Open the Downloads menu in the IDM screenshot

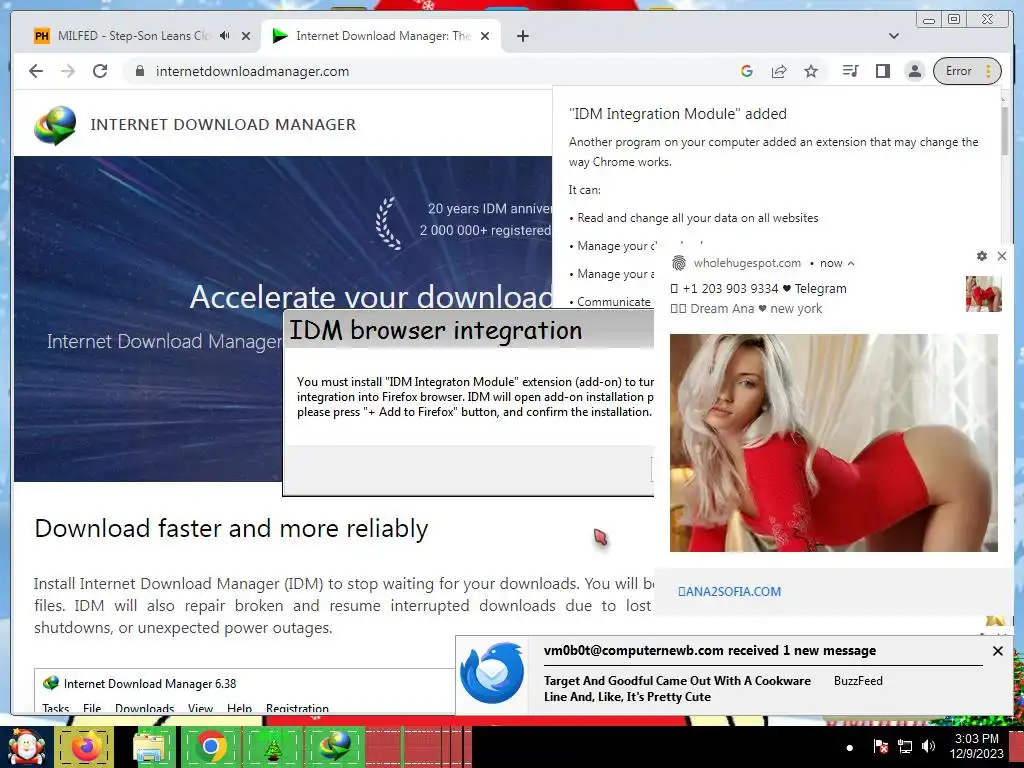click(144, 708)
